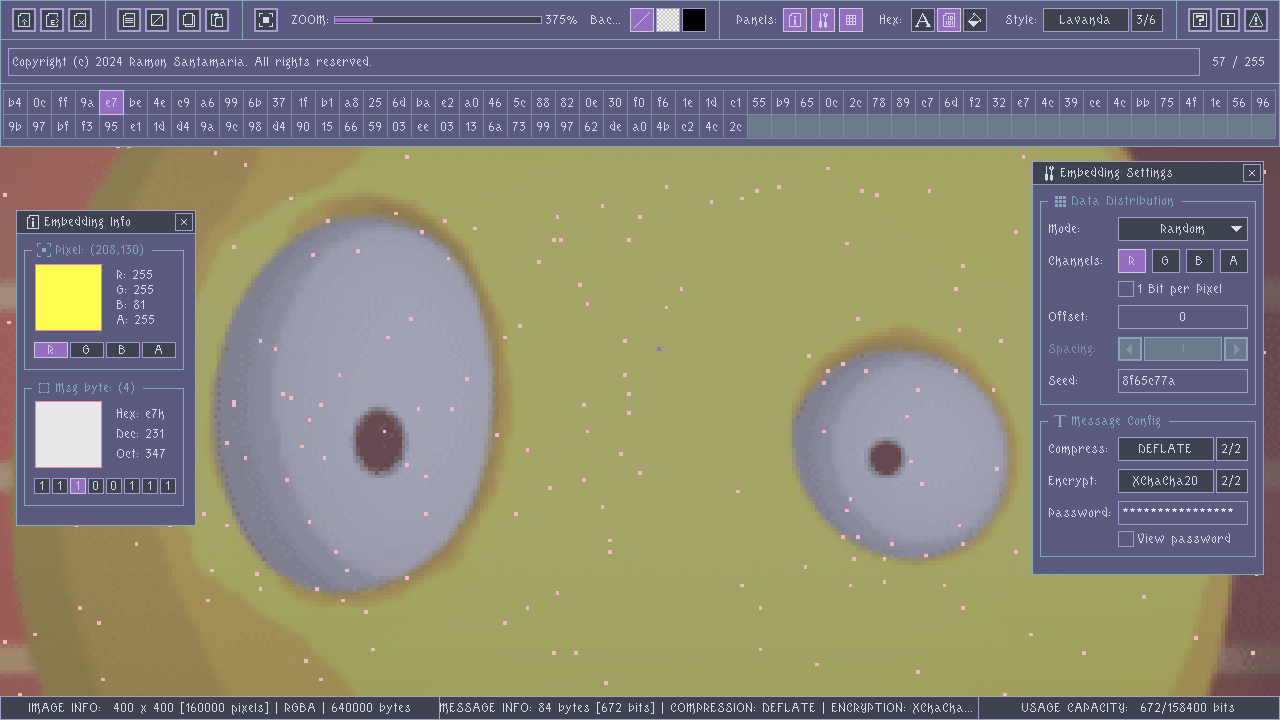
Task: Select the binary hex view icon
Action: point(949,20)
